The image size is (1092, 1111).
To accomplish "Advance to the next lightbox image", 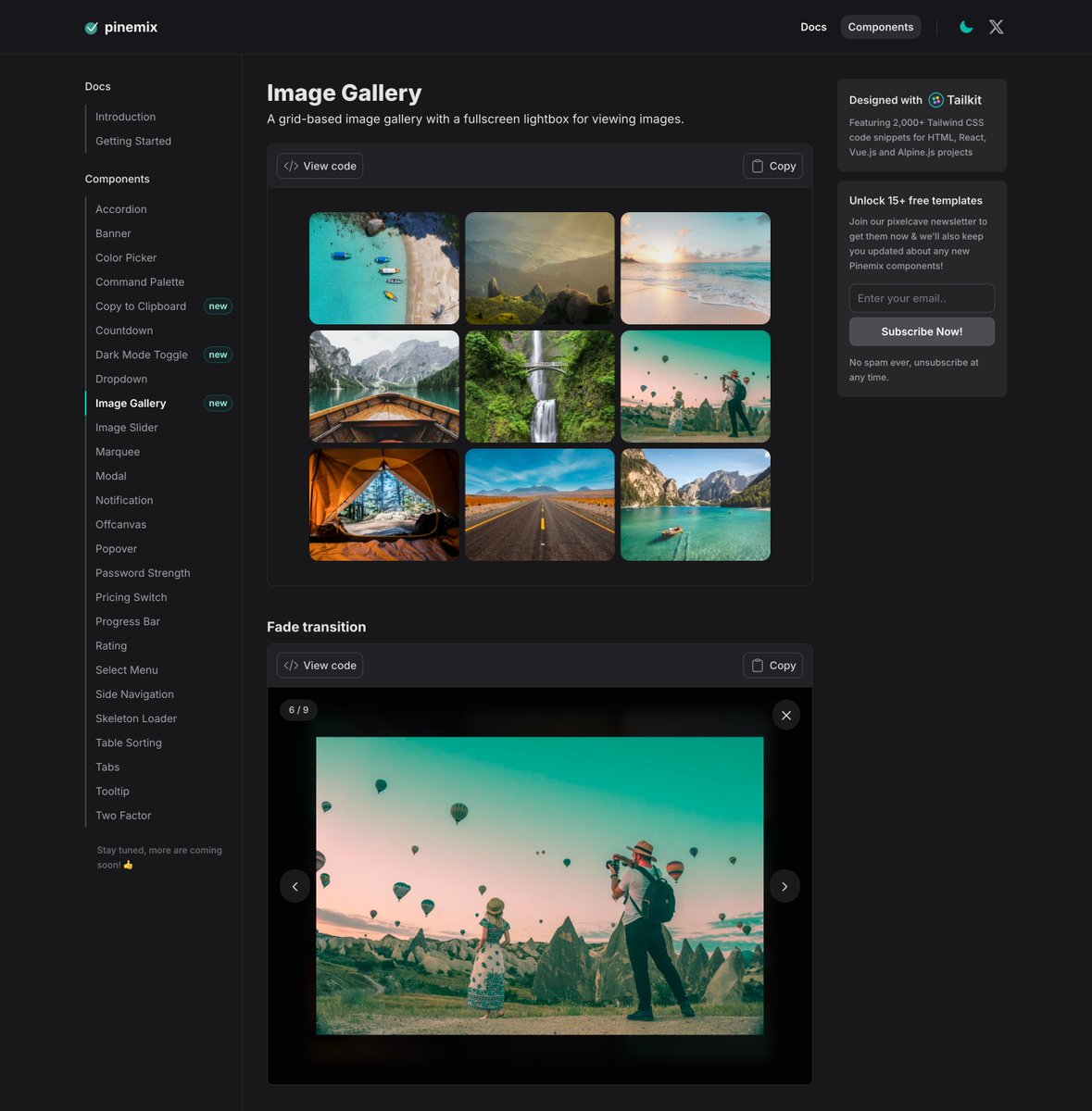I will [784, 886].
